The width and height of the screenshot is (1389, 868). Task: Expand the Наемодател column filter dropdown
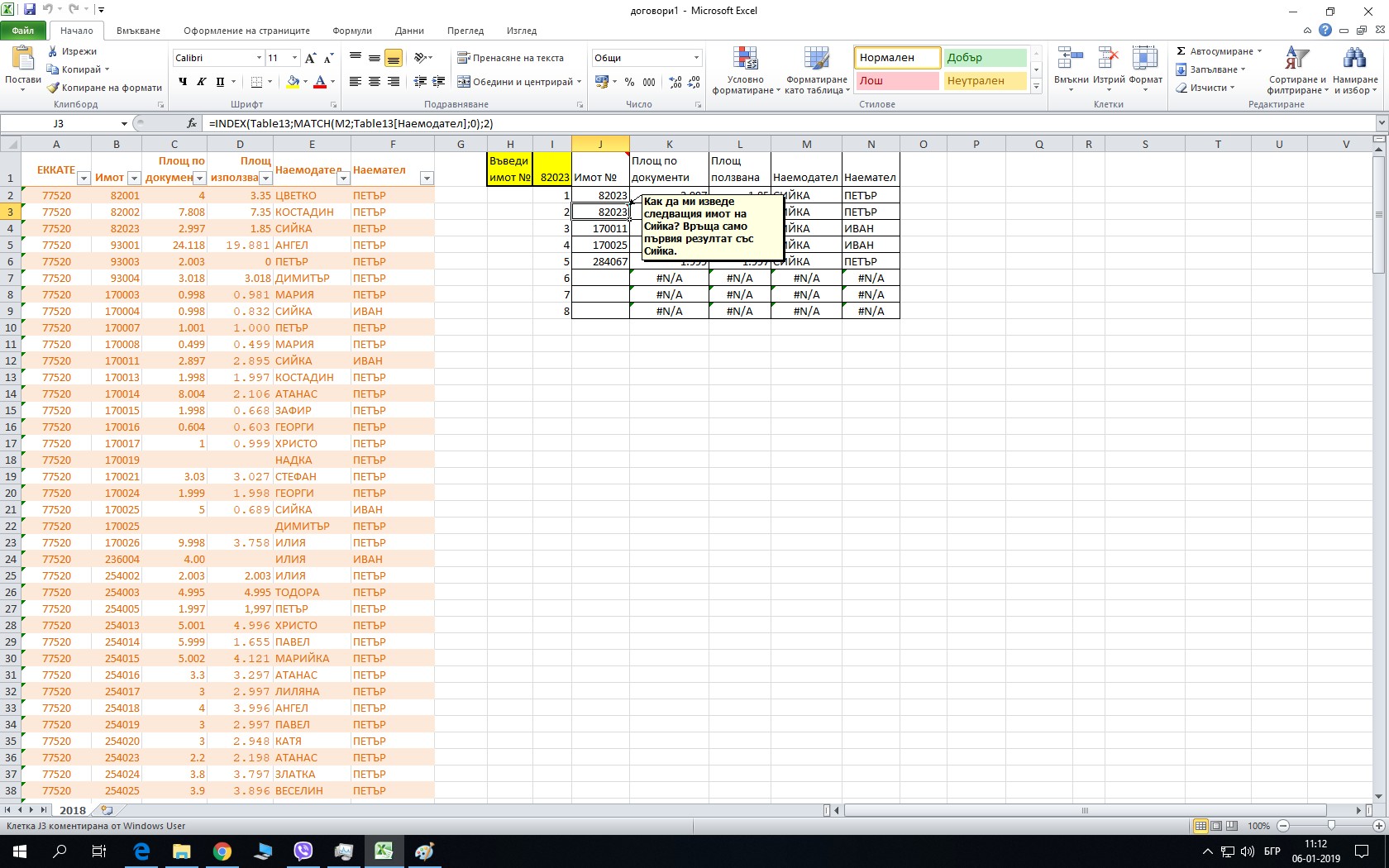pos(343,178)
